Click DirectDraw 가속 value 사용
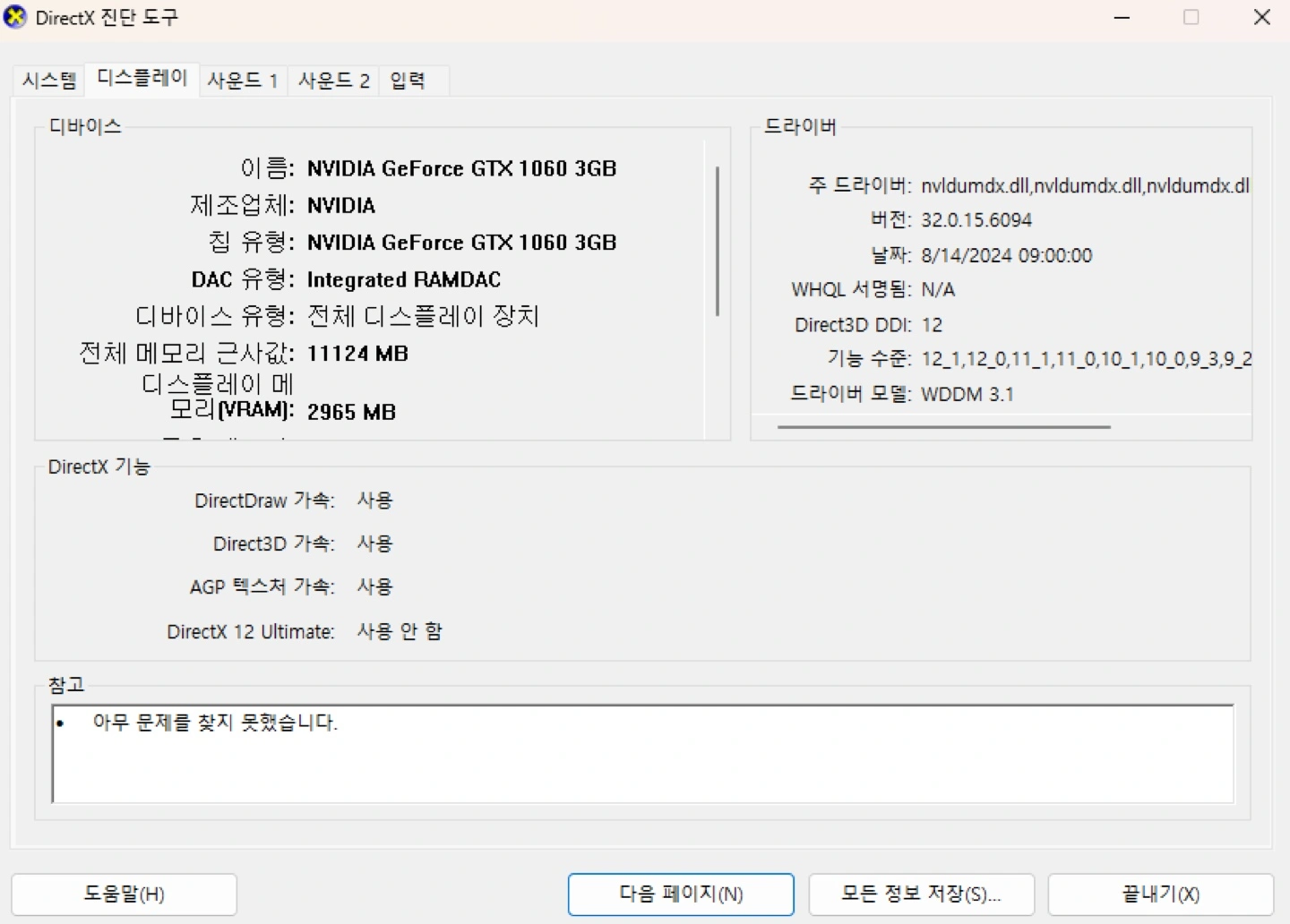The width and height of the screenshot is (1290, 924). [x=374, y=500]
